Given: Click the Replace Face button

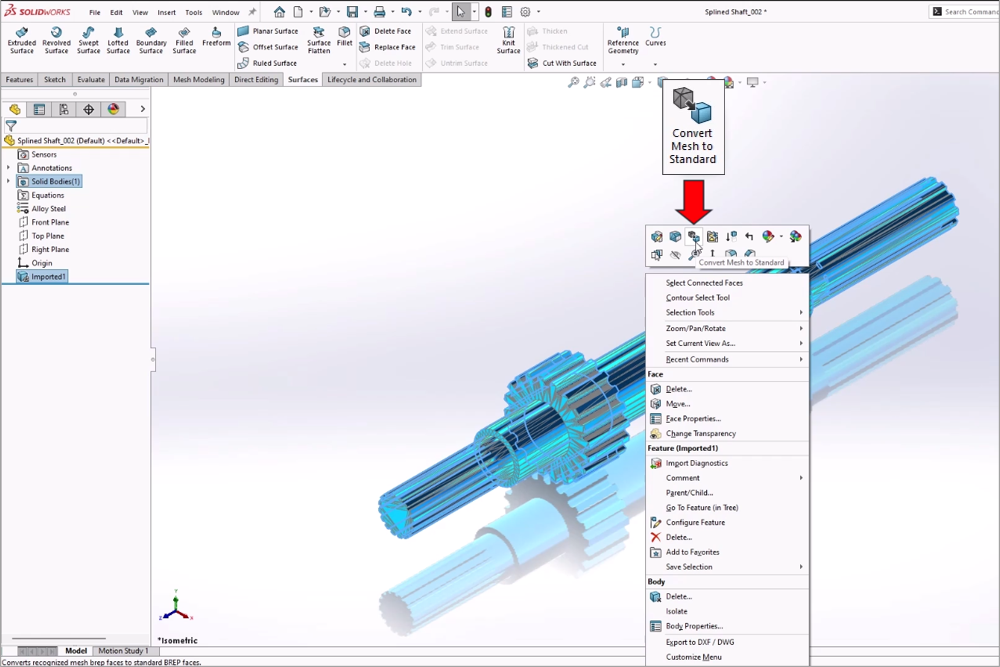Looking at the screenshot, I should click(387, 47).
